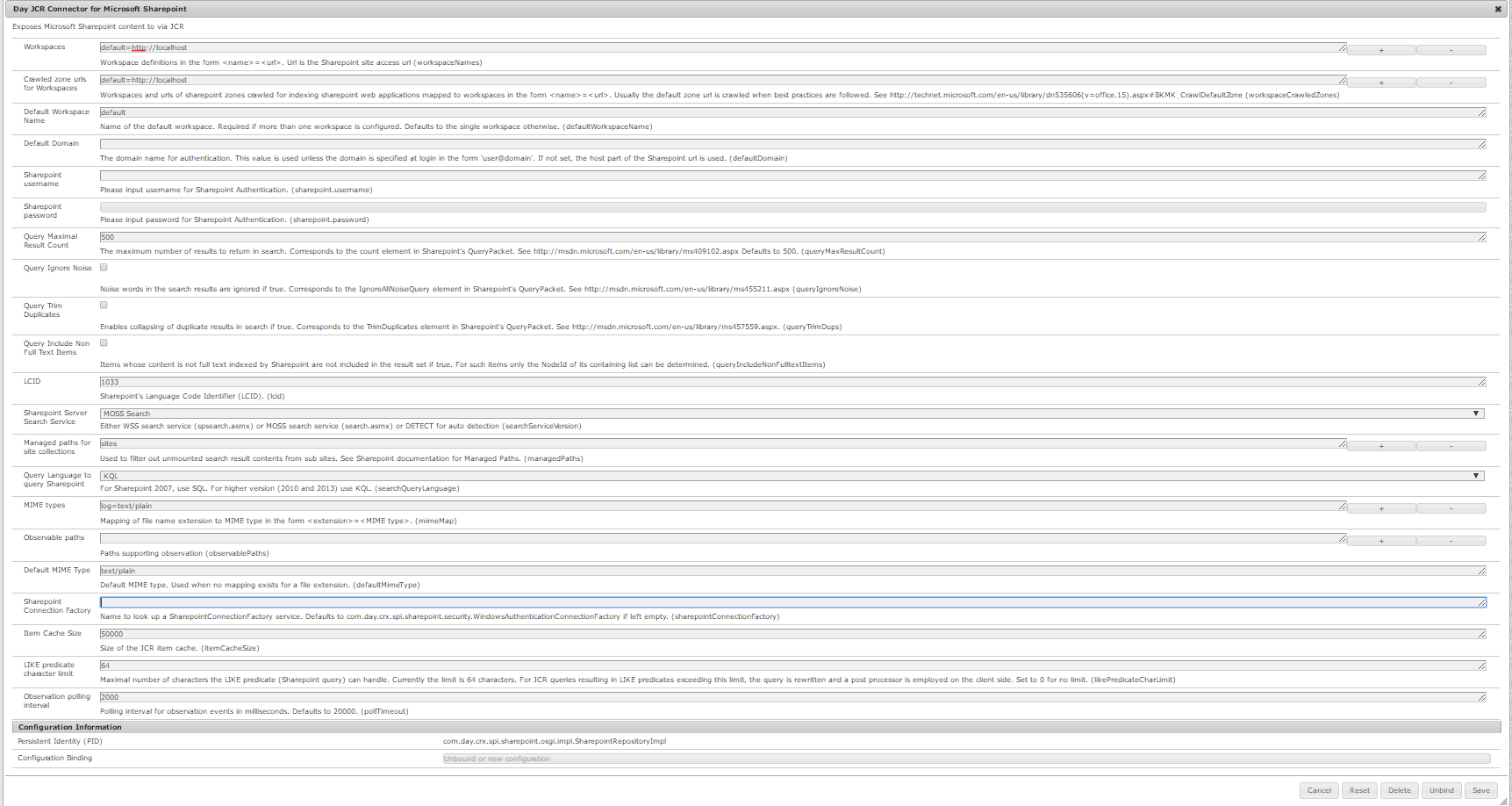The image size is (1512, 806).
Task: Open the Sharepoint Server Search Service dropdown
Action: tap(792, 414)
